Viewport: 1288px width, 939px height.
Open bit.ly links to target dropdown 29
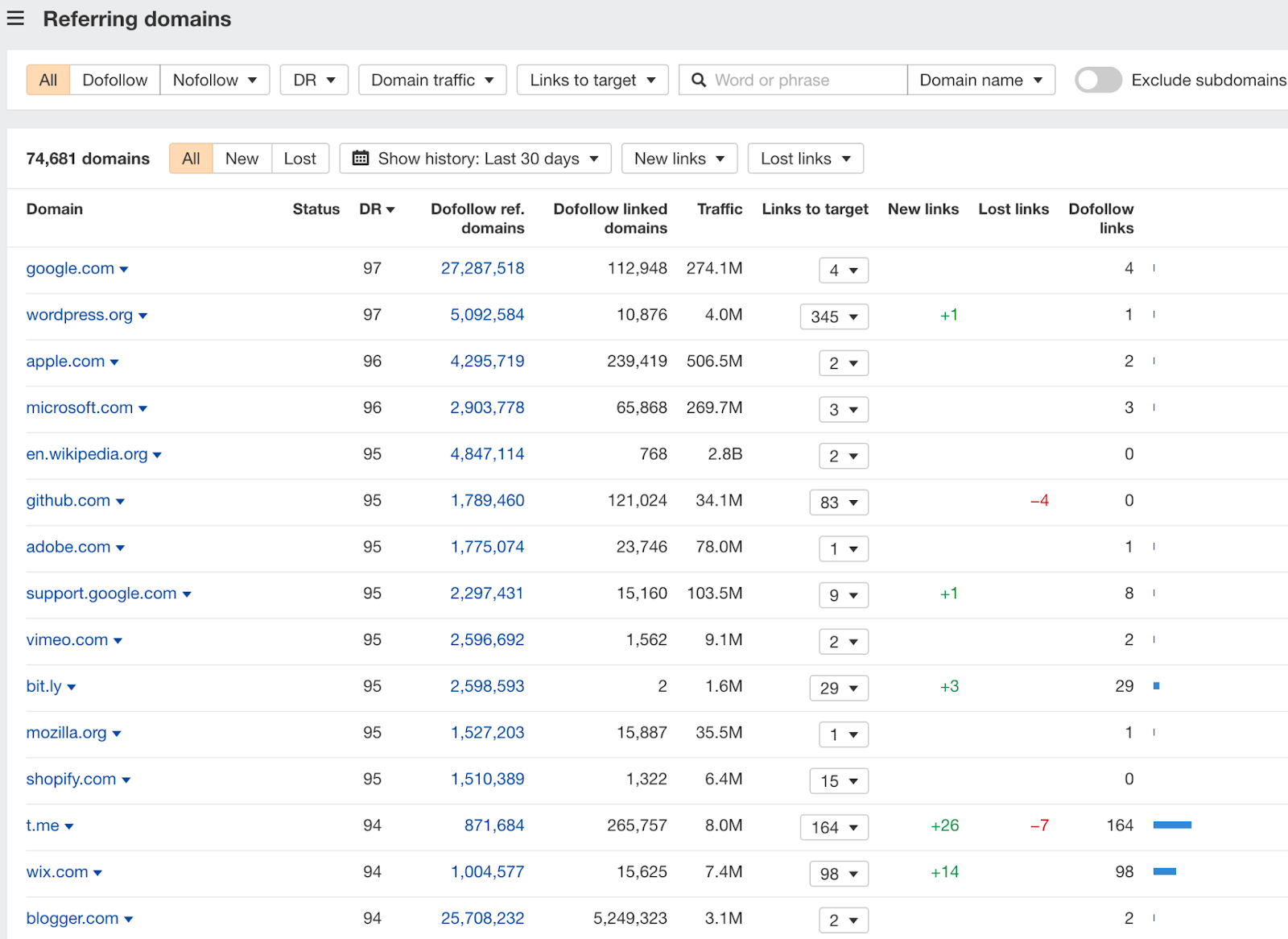839,688
